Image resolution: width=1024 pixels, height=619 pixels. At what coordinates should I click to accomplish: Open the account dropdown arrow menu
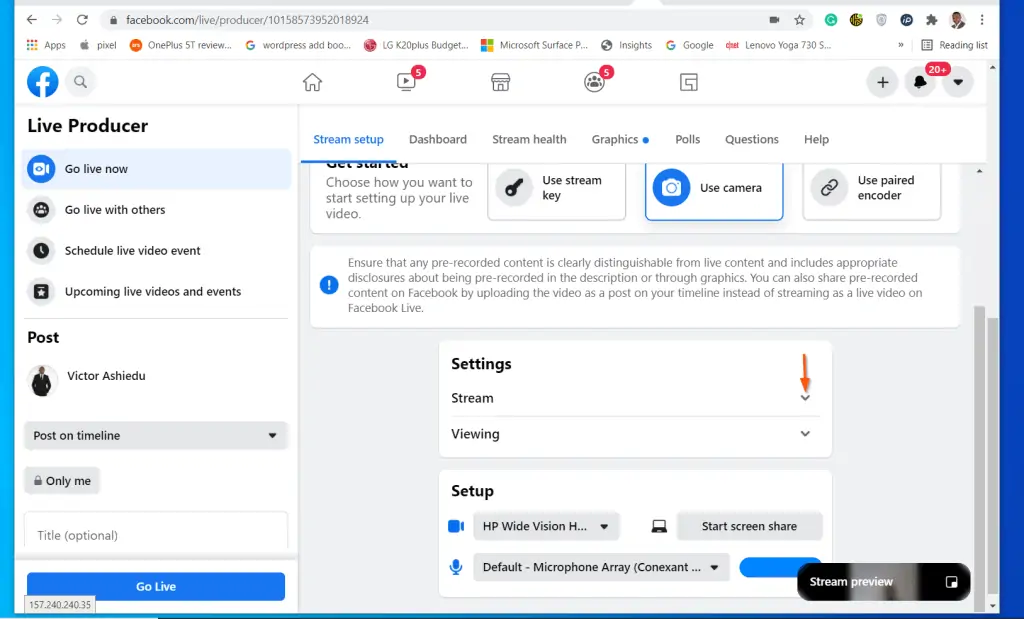pos(958,82)
